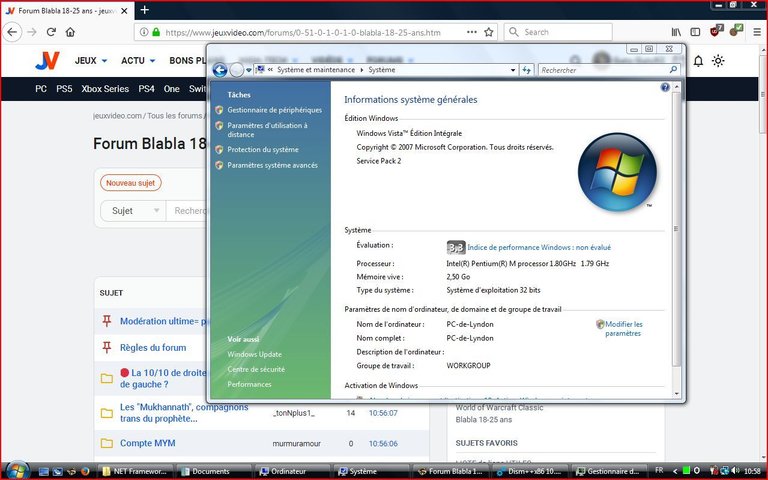The height and width of the screenshot is (480, 768).
Task: Click Modifier les paramètres link
Action: pyautogui.click(x=624, y=329)
